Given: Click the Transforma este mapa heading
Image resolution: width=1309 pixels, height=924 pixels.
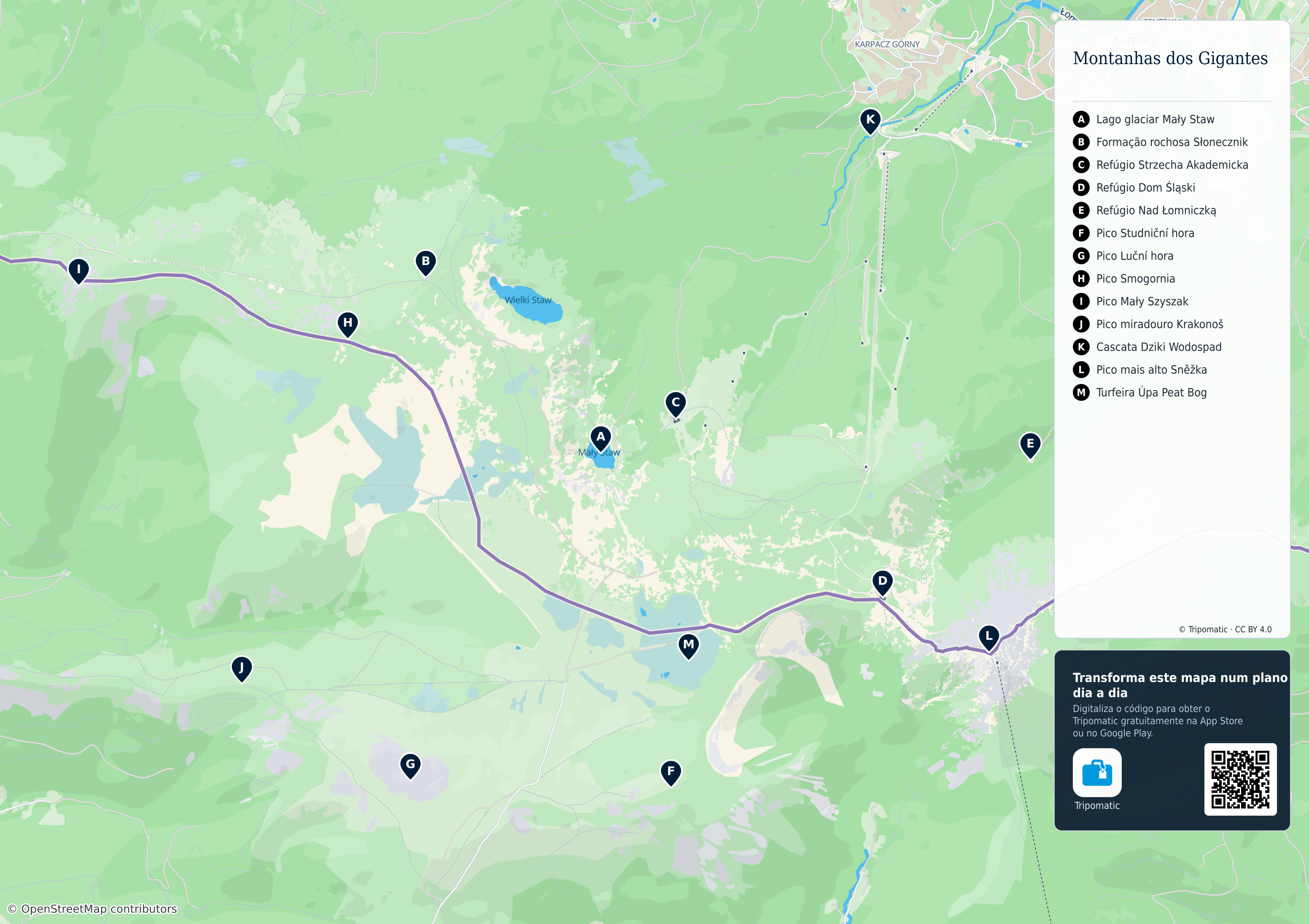Looking at the screenshot, I should pyautogui.click(x=1180, y=685).
